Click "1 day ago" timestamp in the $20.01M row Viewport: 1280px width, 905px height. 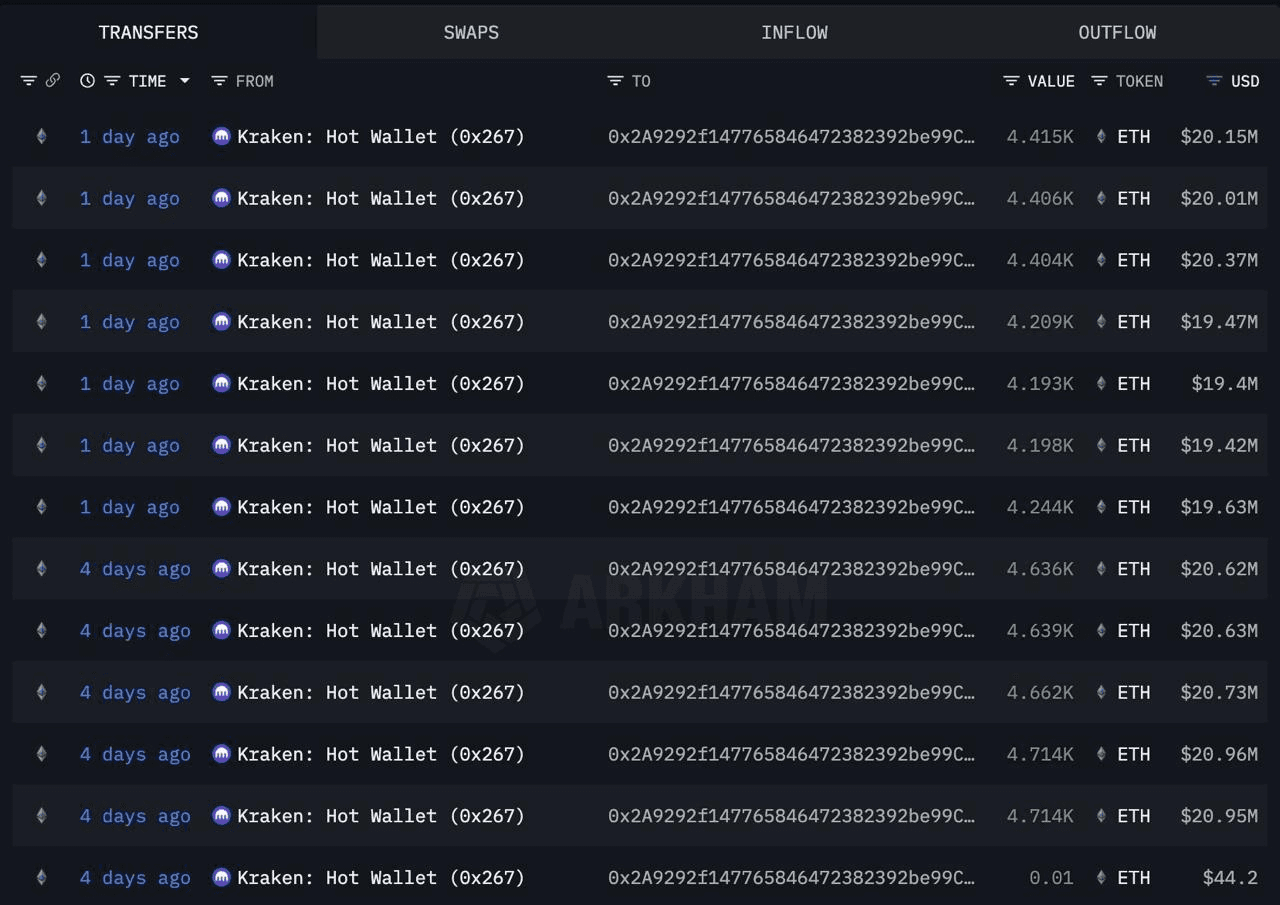pyautogui.click(x=130, y=199)
